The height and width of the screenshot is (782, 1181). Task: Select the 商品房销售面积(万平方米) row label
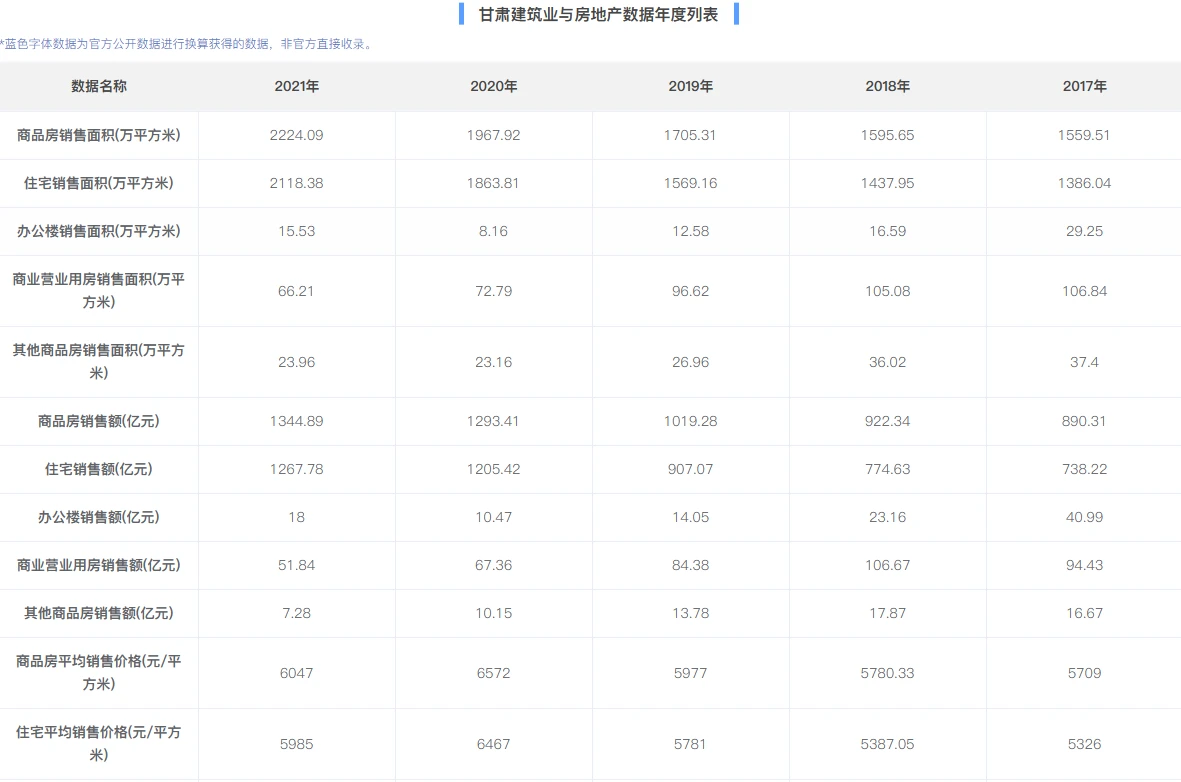click(x=99, y=135)
